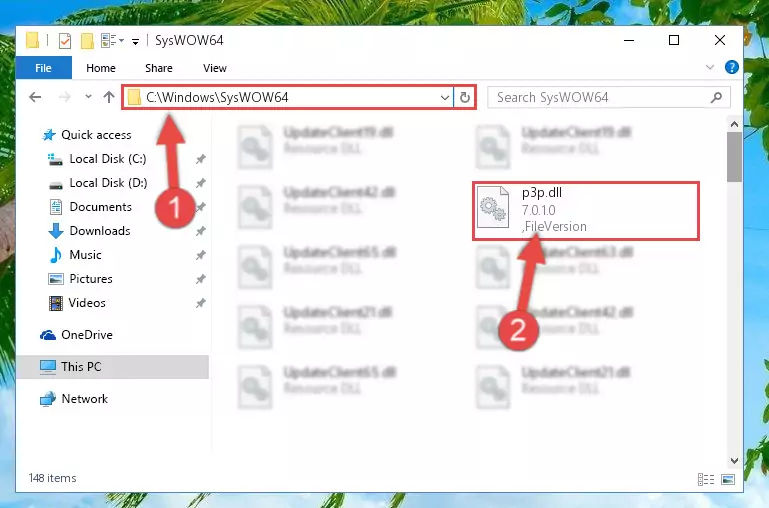The height and width of the screenshot is (508, 769).
Task: Click the New folder quick access icon
Action: (87, 41)
